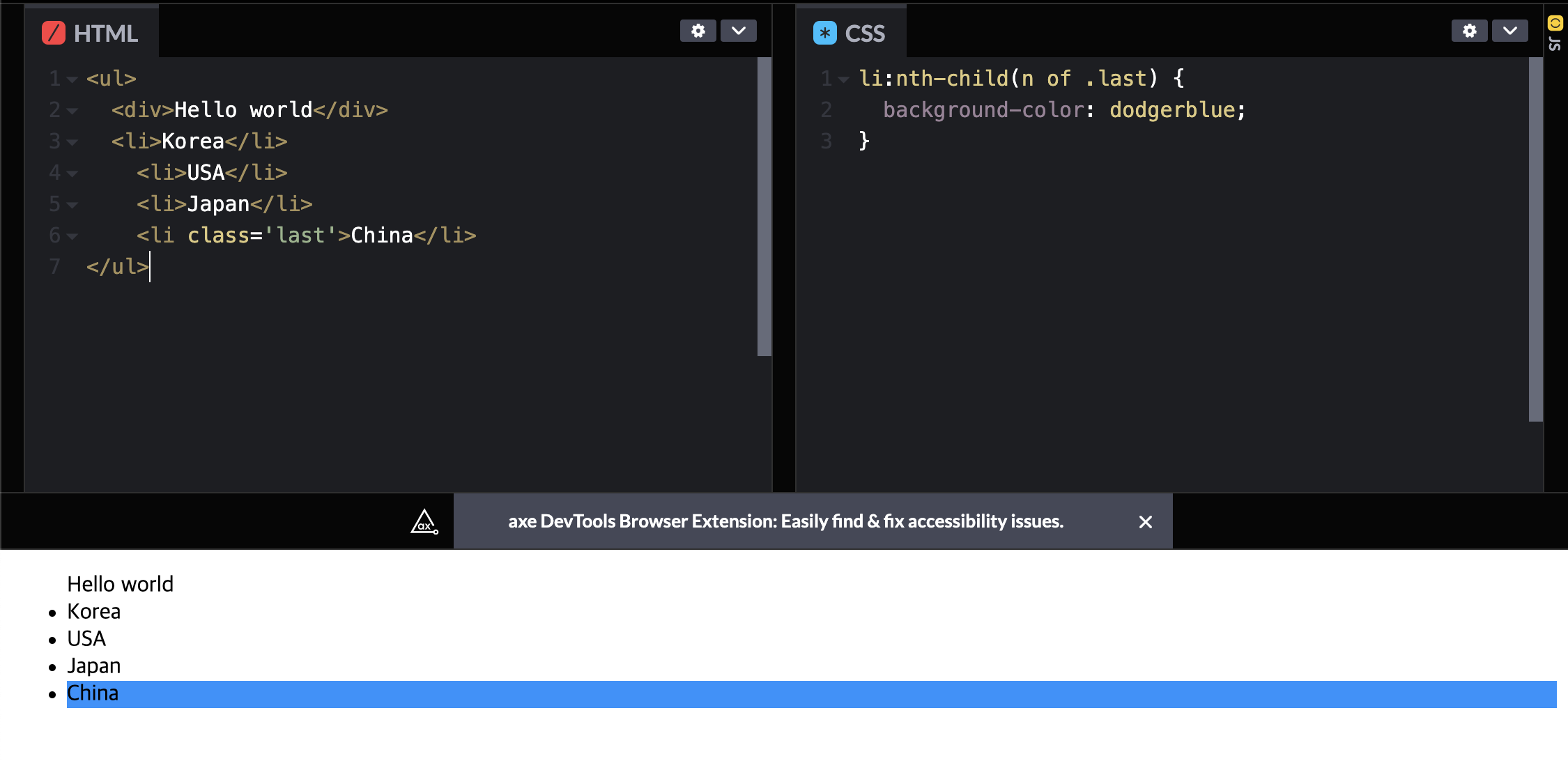The width and height of the screenshot is (1568, 761).
Task: Open CSS editor settings gear
Action: pos(1469,31)
